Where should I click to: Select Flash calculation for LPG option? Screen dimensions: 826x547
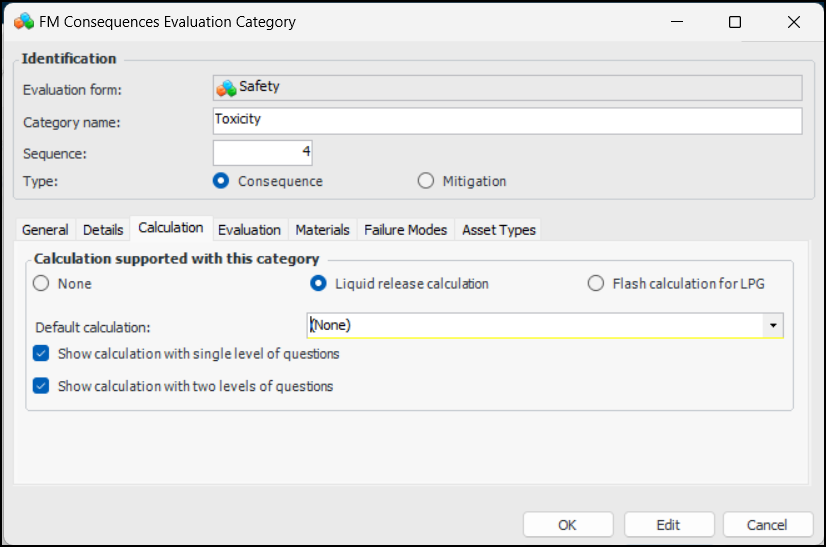tap(596, 283)
